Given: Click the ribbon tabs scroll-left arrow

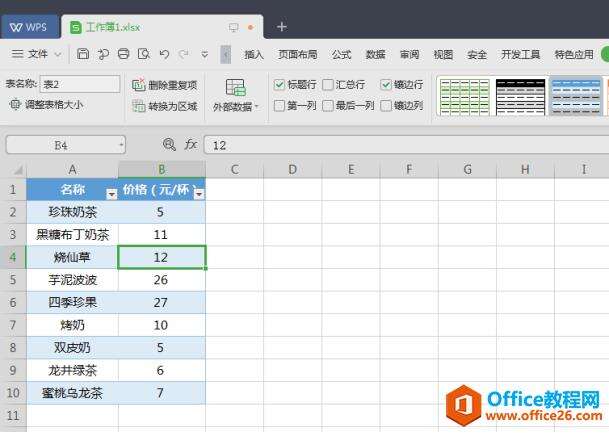Looking at the screenshot, I should (226, 54).
